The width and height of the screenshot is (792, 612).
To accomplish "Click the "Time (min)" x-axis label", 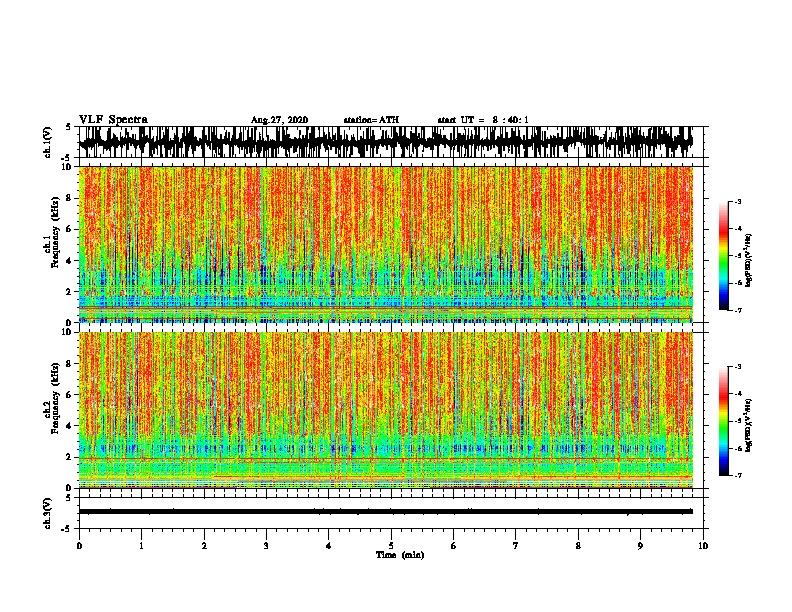I will [400, 555].
